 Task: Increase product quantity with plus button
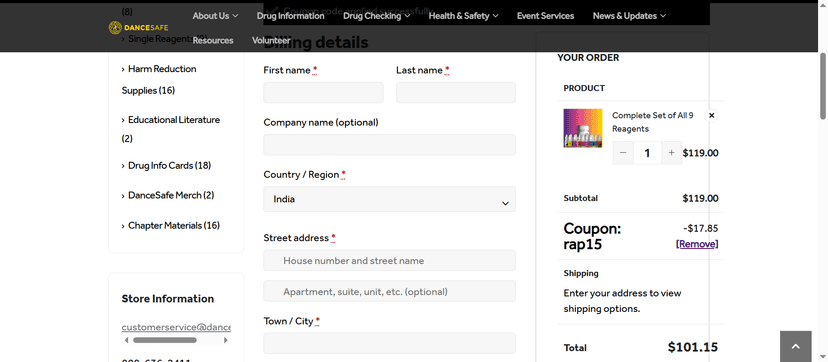click(x=671, y=153)
